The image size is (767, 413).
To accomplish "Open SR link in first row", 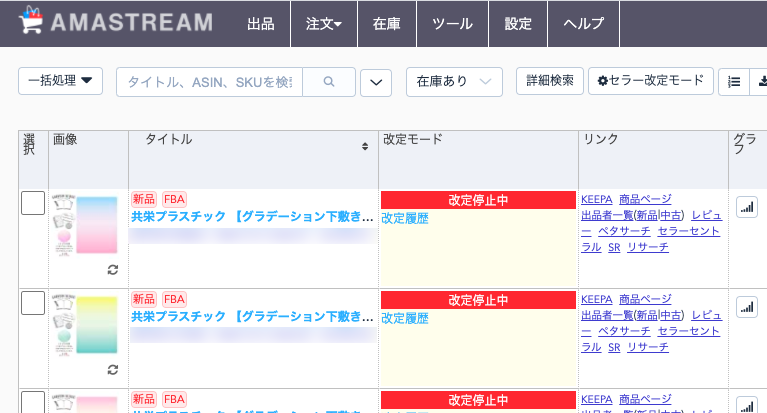I will [614, 248].
